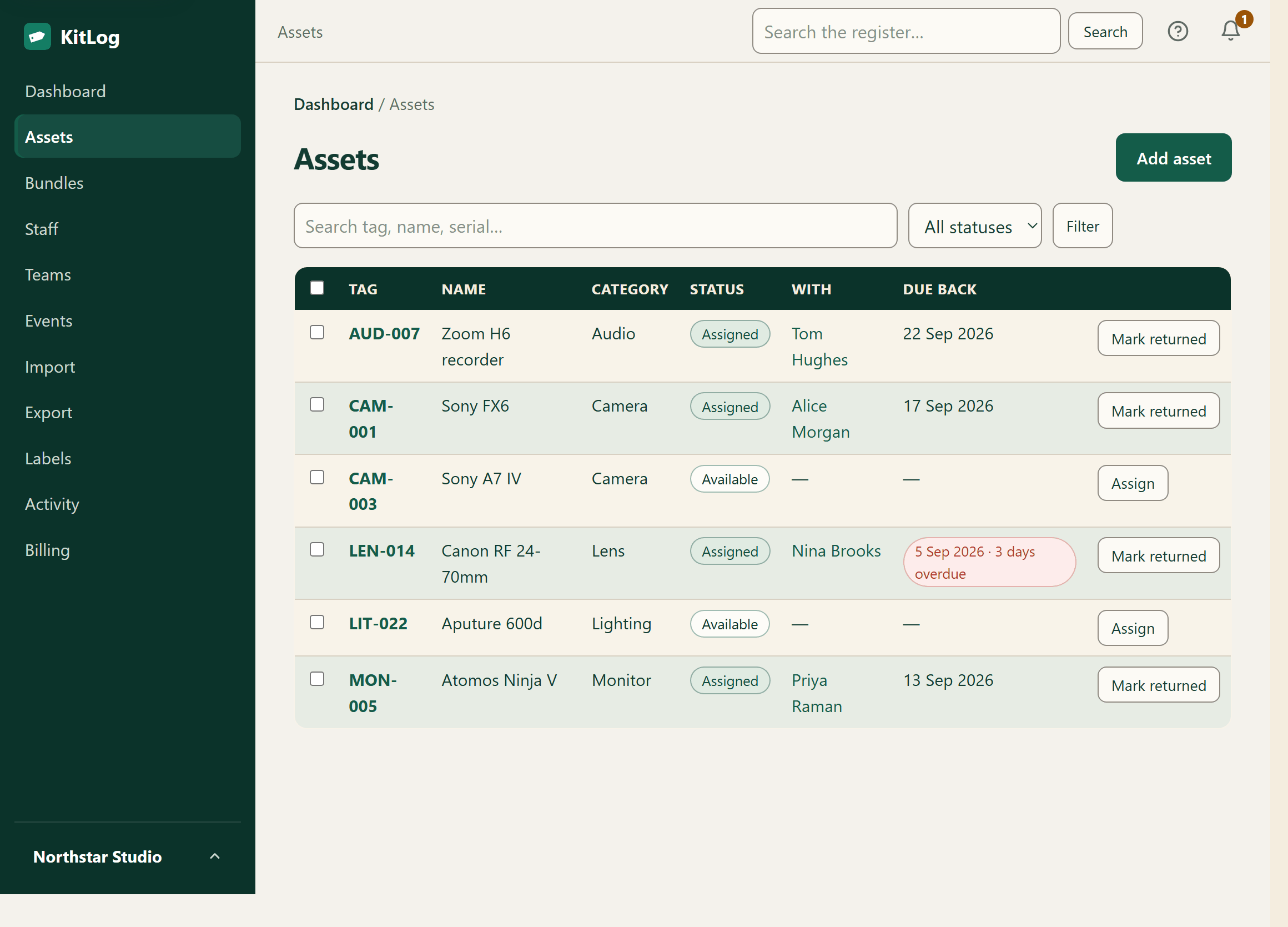Mark the Zoom H6 recorder as returned
This screenshot has width=1288, height=927.
pos(1159,339)
